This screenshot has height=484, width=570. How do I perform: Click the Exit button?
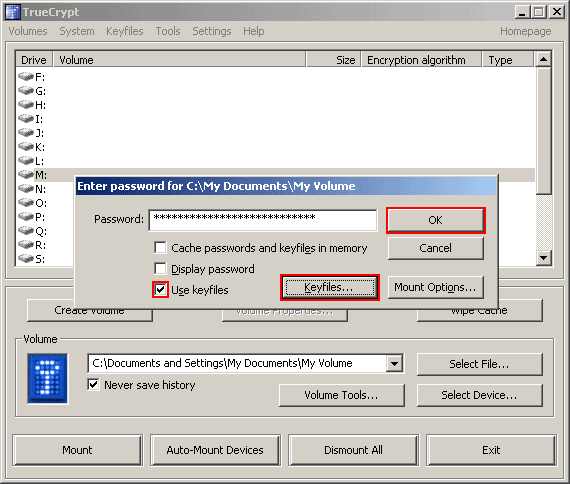point(491,450)
